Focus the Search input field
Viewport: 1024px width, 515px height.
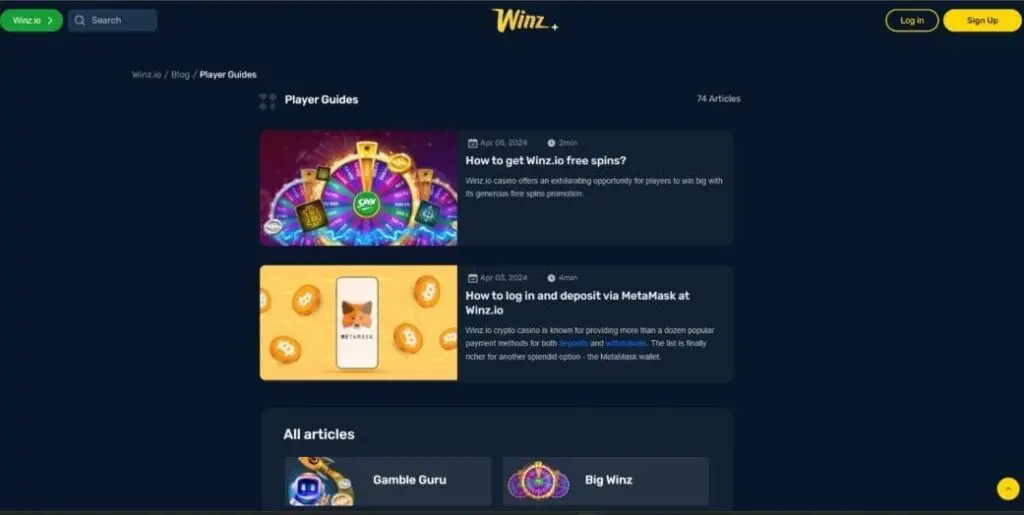pyautogui.click(x=112, y=20)
